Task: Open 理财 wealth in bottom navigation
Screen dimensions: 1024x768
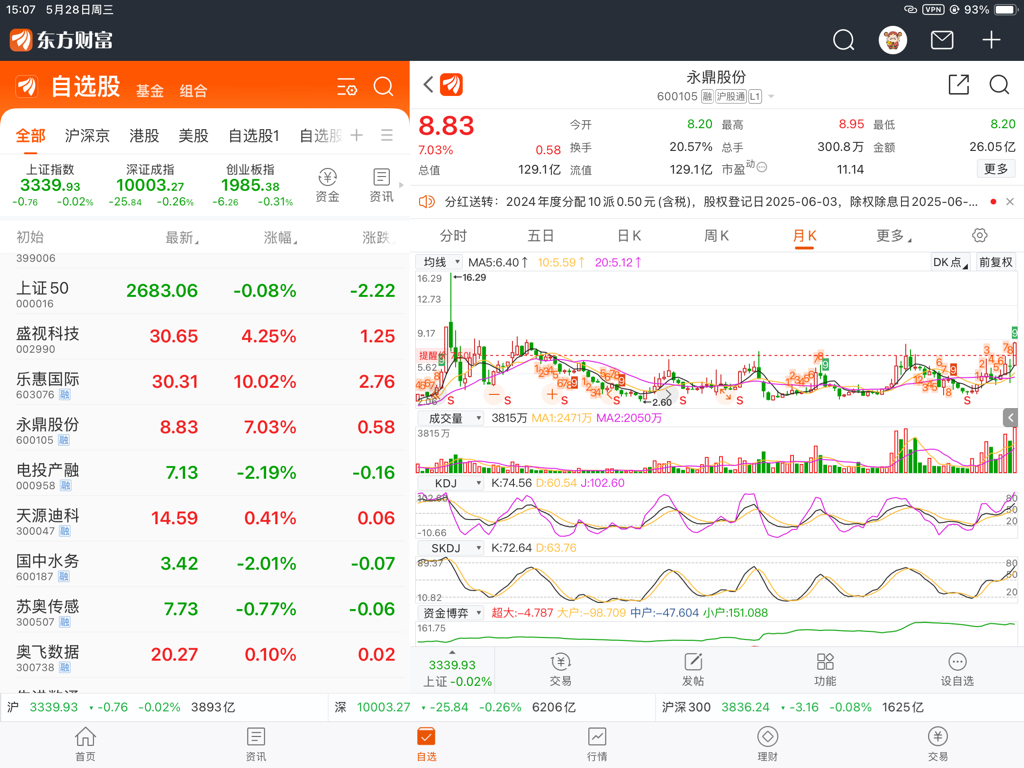Action: [767, 744]
